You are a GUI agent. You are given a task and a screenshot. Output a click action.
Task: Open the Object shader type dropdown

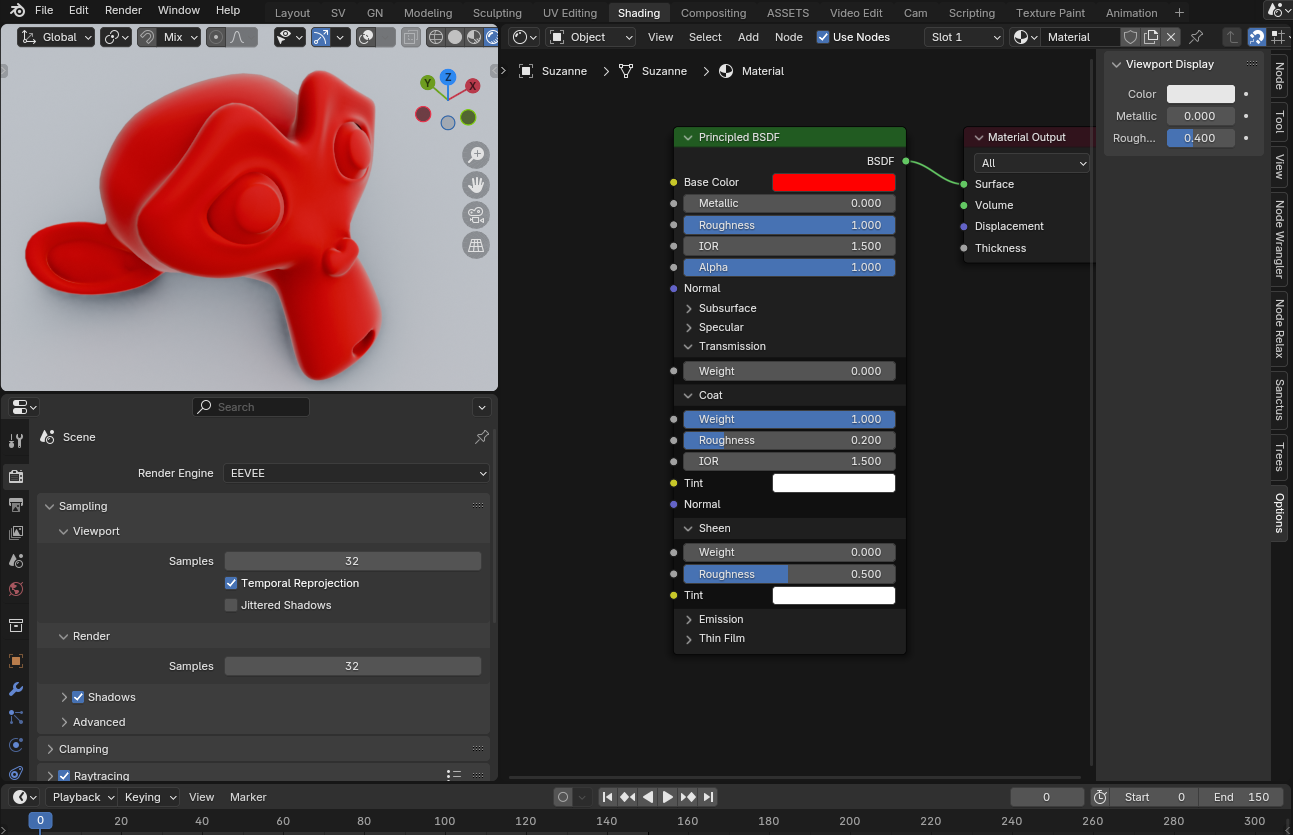point(591,37)
